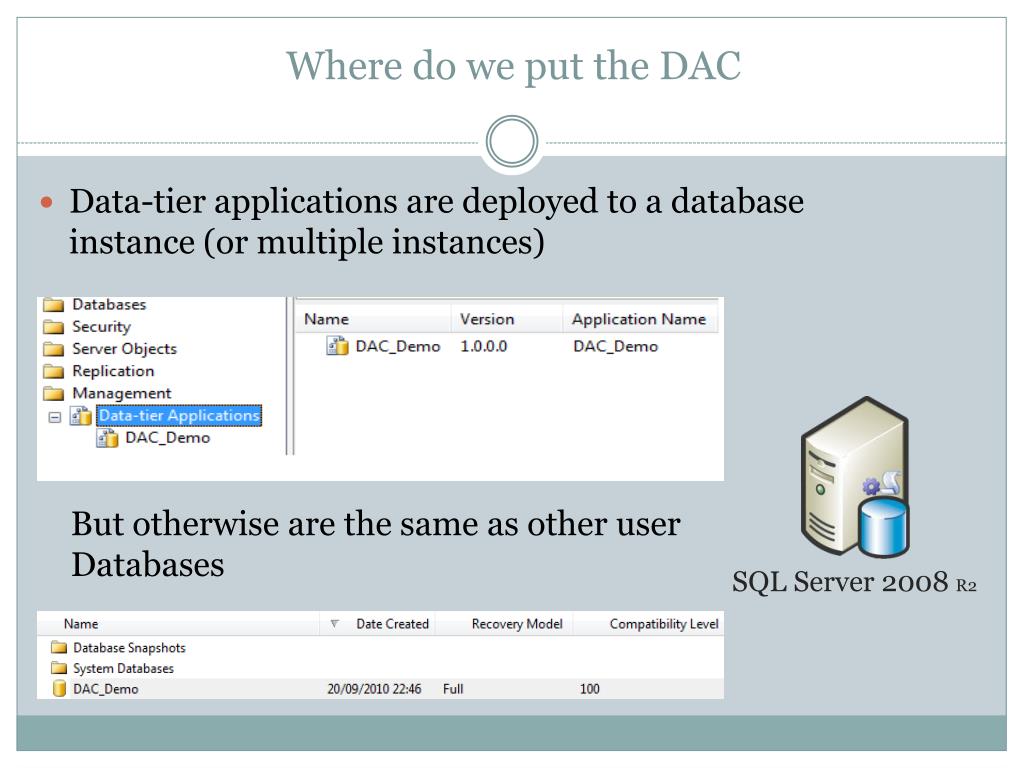Screen dimensions: 1024x768
Task: Select the Database Snapshots row
Action: point(129,647)
